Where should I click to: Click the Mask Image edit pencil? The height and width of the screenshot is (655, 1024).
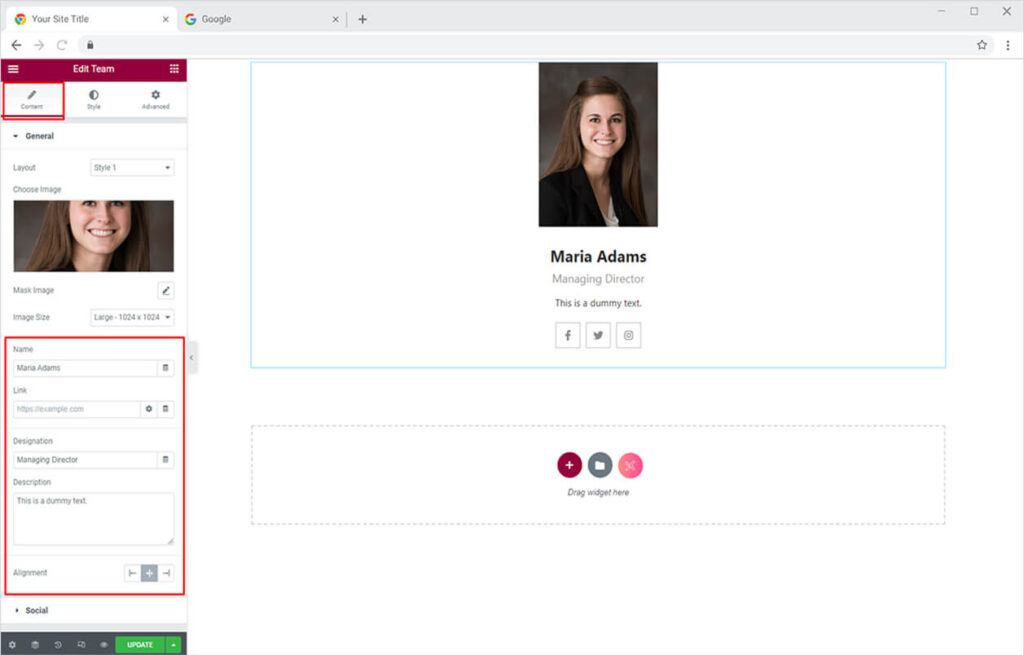[x=166, y=291]
